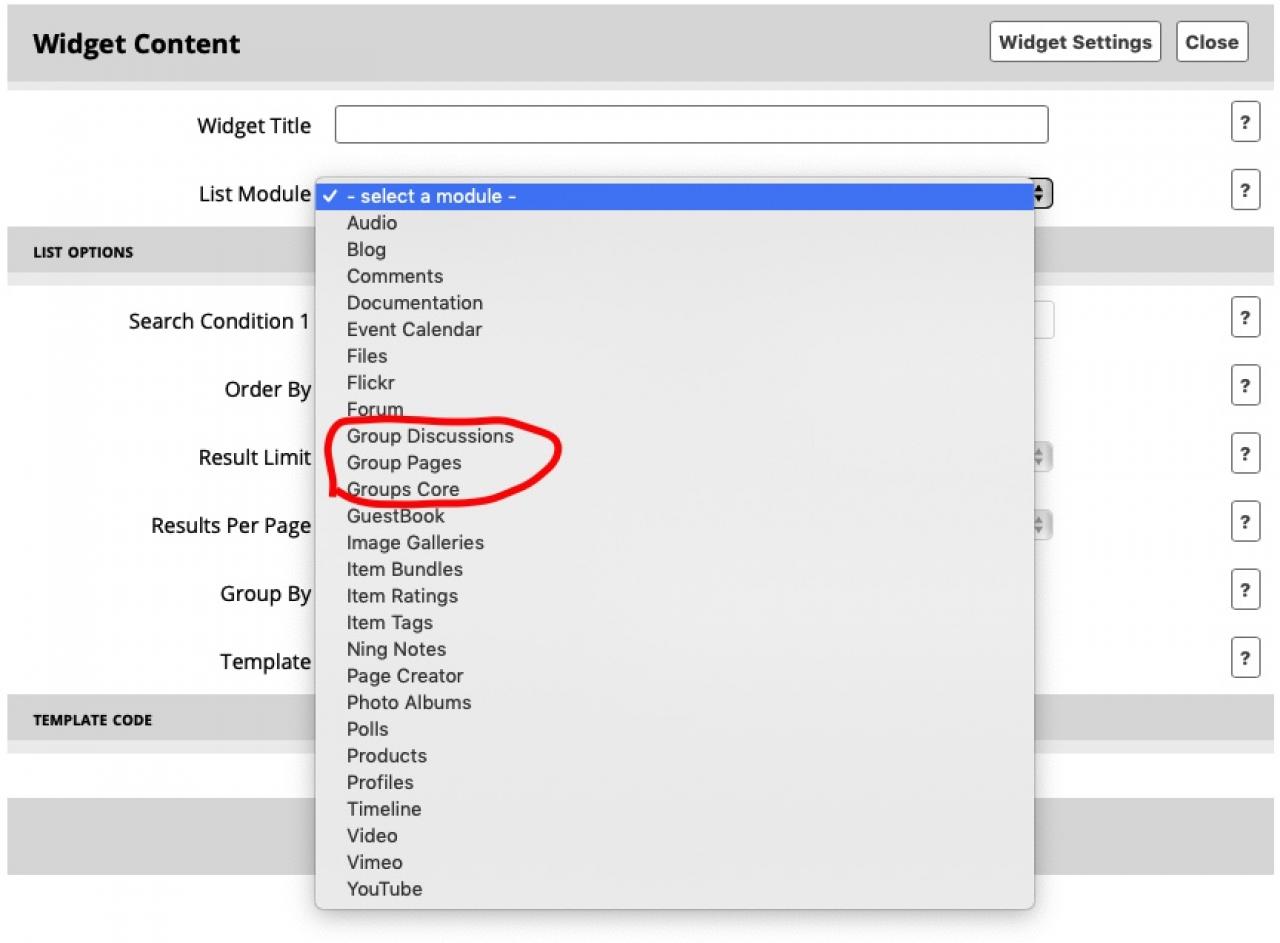Open the Result Limit dropdown stepper

pos(1041,457)
